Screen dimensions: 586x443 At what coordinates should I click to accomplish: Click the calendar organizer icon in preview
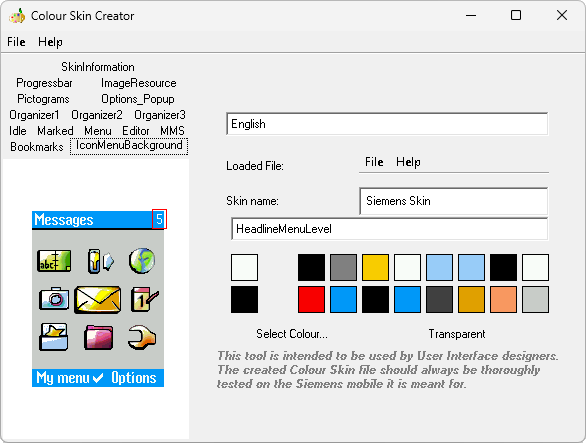pyautogui.click(x=144, y=299)
